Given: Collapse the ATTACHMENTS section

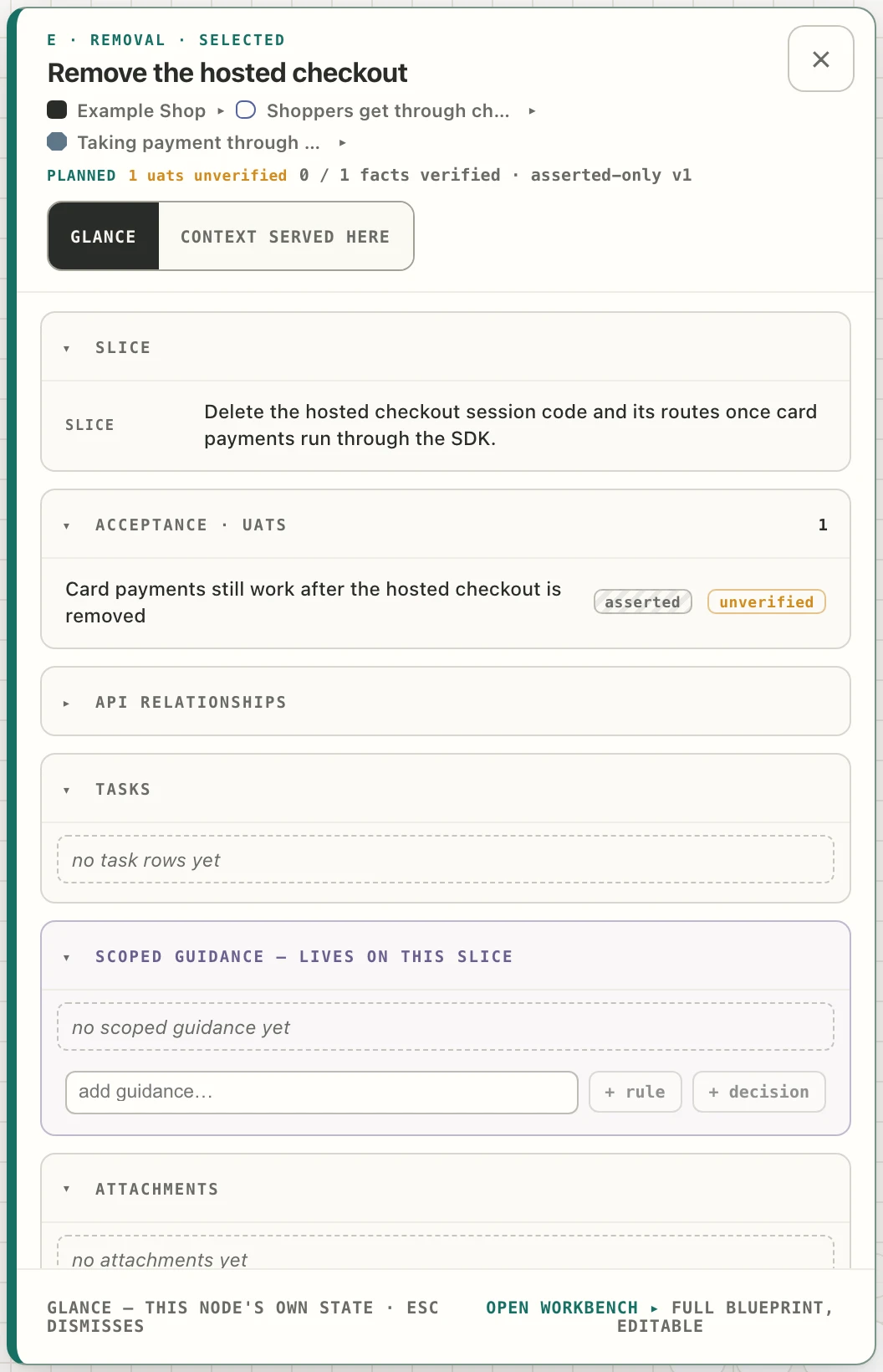Looking at the screenshot, I should (x=446, y=1189).
